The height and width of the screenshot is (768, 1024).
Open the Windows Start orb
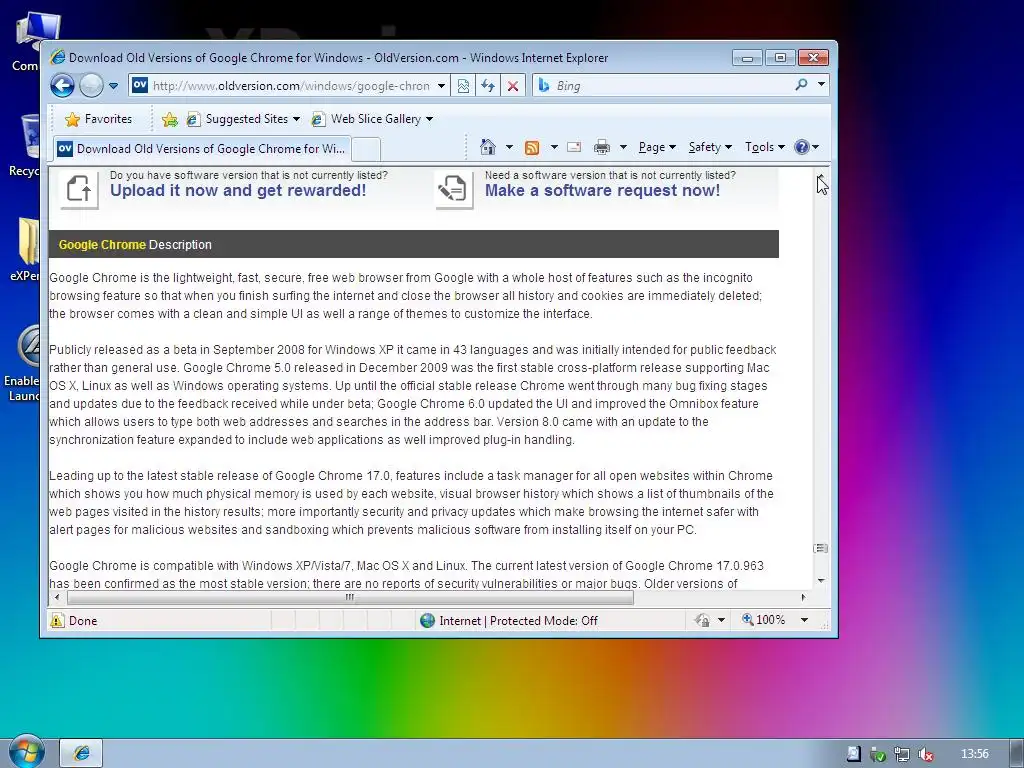[26, 753]
